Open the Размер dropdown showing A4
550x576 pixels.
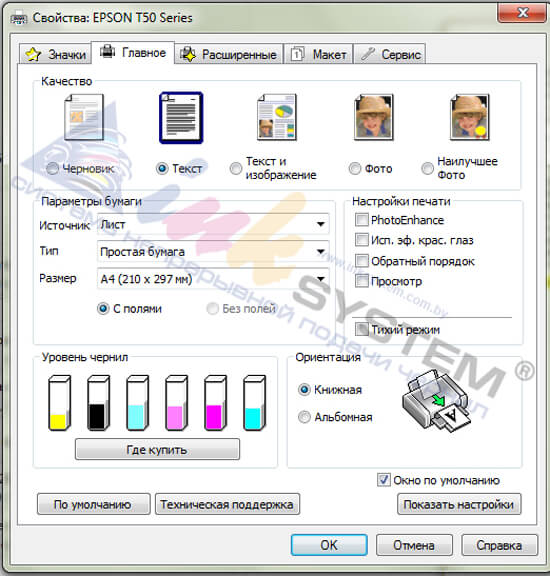pyautogui.click(x=213, y=279)
